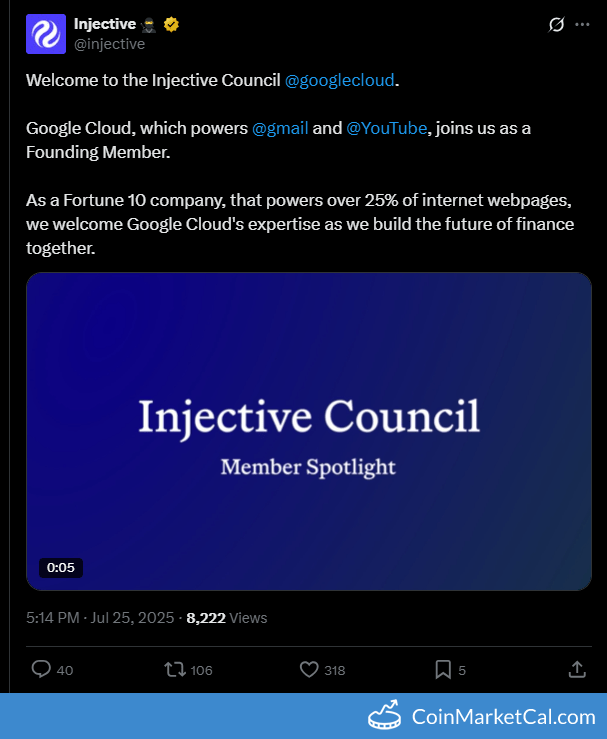Repost the tweet with the retweet icon
Screen dimensions: 607x739
(x=175, y=670)
